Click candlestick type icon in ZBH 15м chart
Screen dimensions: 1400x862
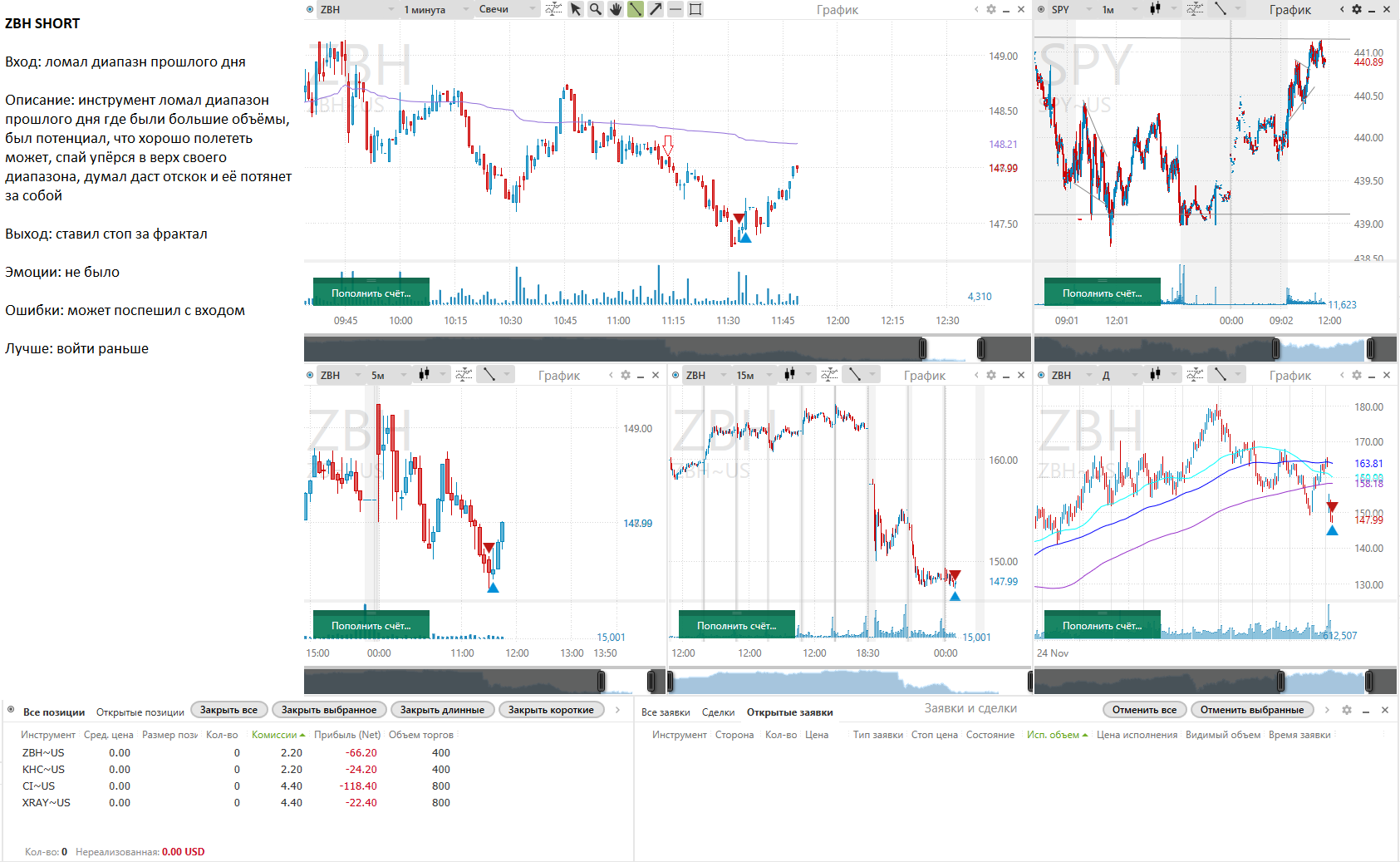coord(789,375)
